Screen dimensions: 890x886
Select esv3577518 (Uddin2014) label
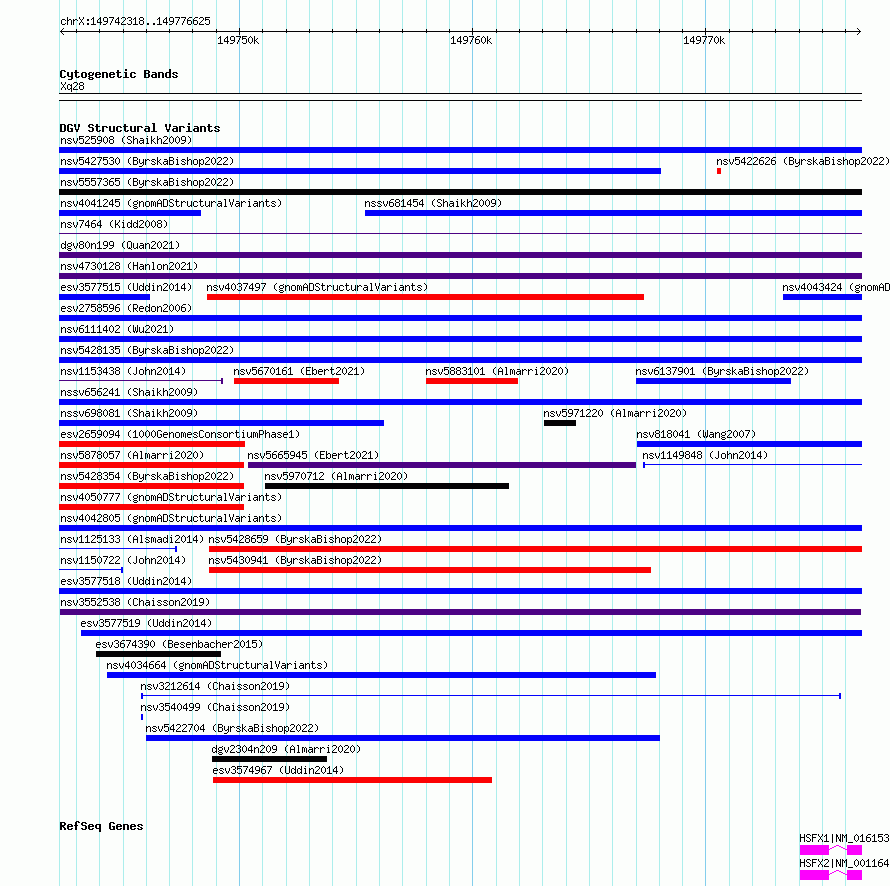coord(126,581)
